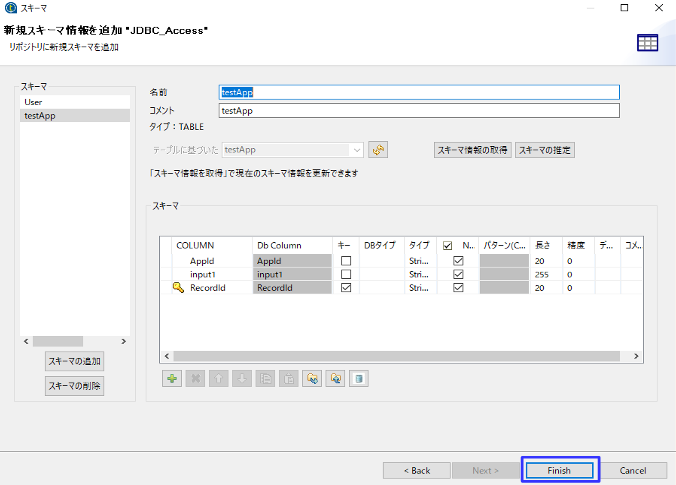Click the スキーマの追加 button

pos(74,361)
